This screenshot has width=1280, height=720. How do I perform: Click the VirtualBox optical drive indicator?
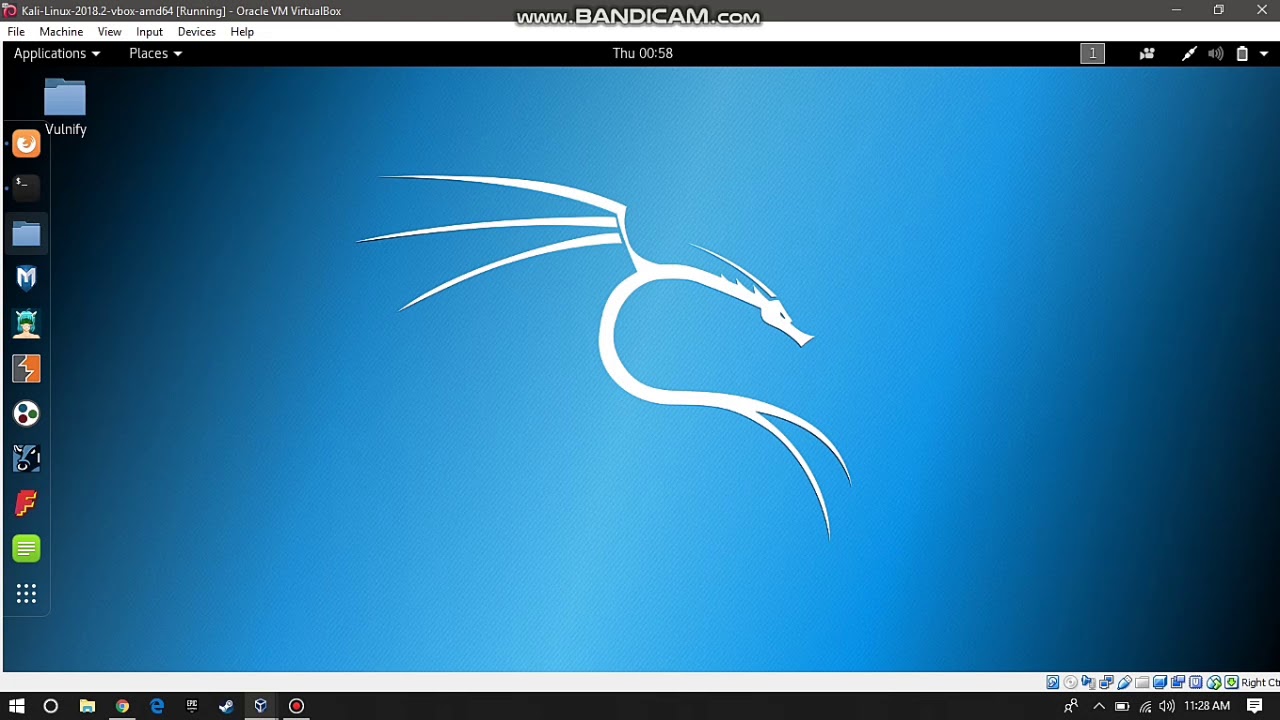coord(1071,682)
